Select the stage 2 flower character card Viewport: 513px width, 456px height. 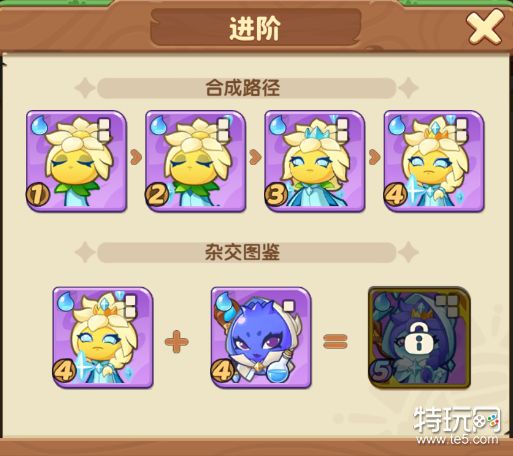coord(196,161)
